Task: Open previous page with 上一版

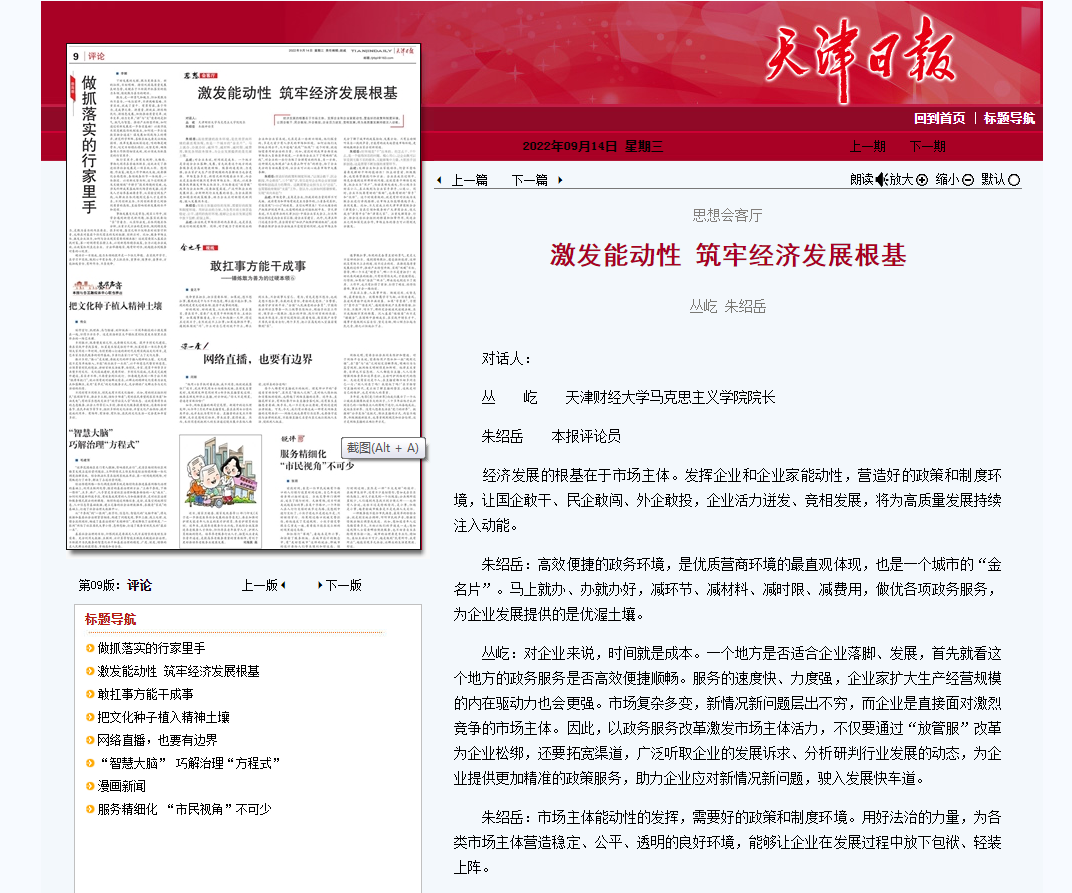Action: point(263,585)
